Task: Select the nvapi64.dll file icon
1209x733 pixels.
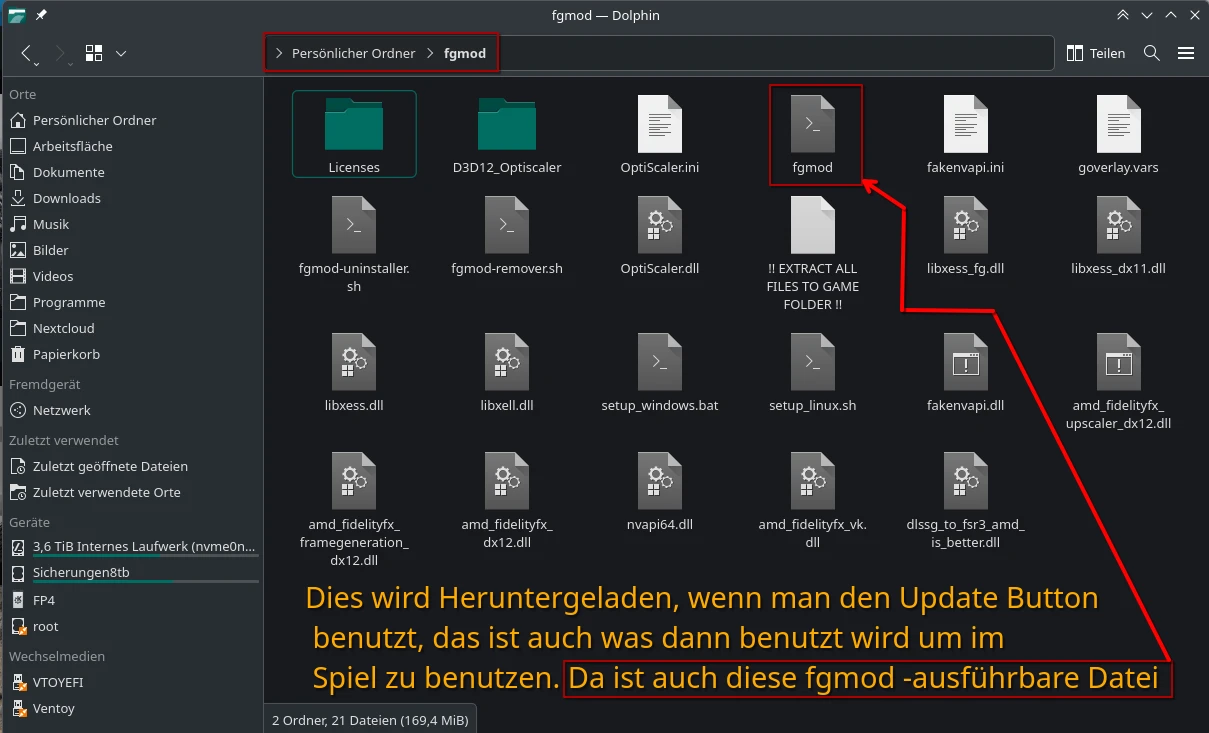Action: coord(659,481)
